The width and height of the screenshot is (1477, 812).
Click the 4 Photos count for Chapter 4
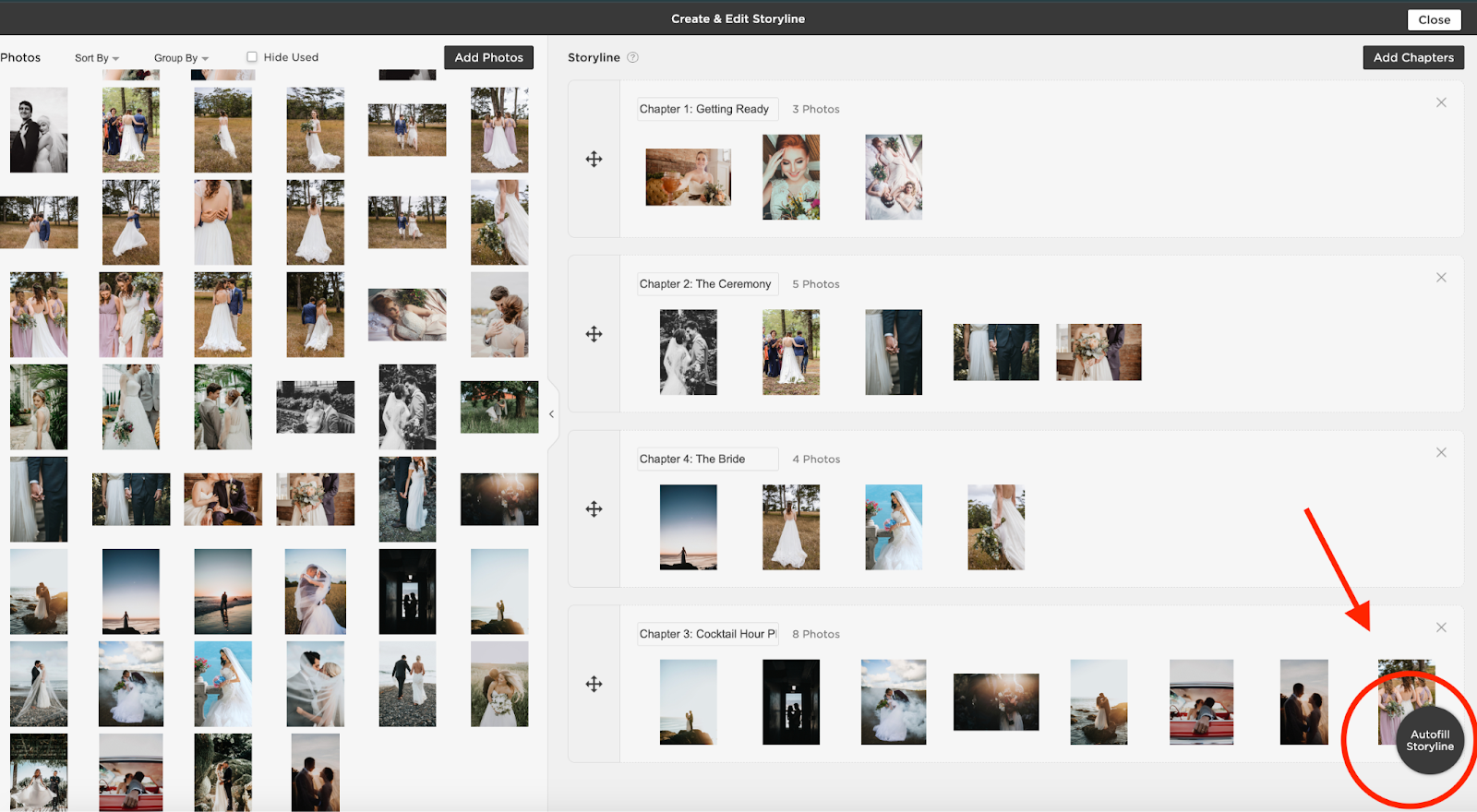click(816, 459)
